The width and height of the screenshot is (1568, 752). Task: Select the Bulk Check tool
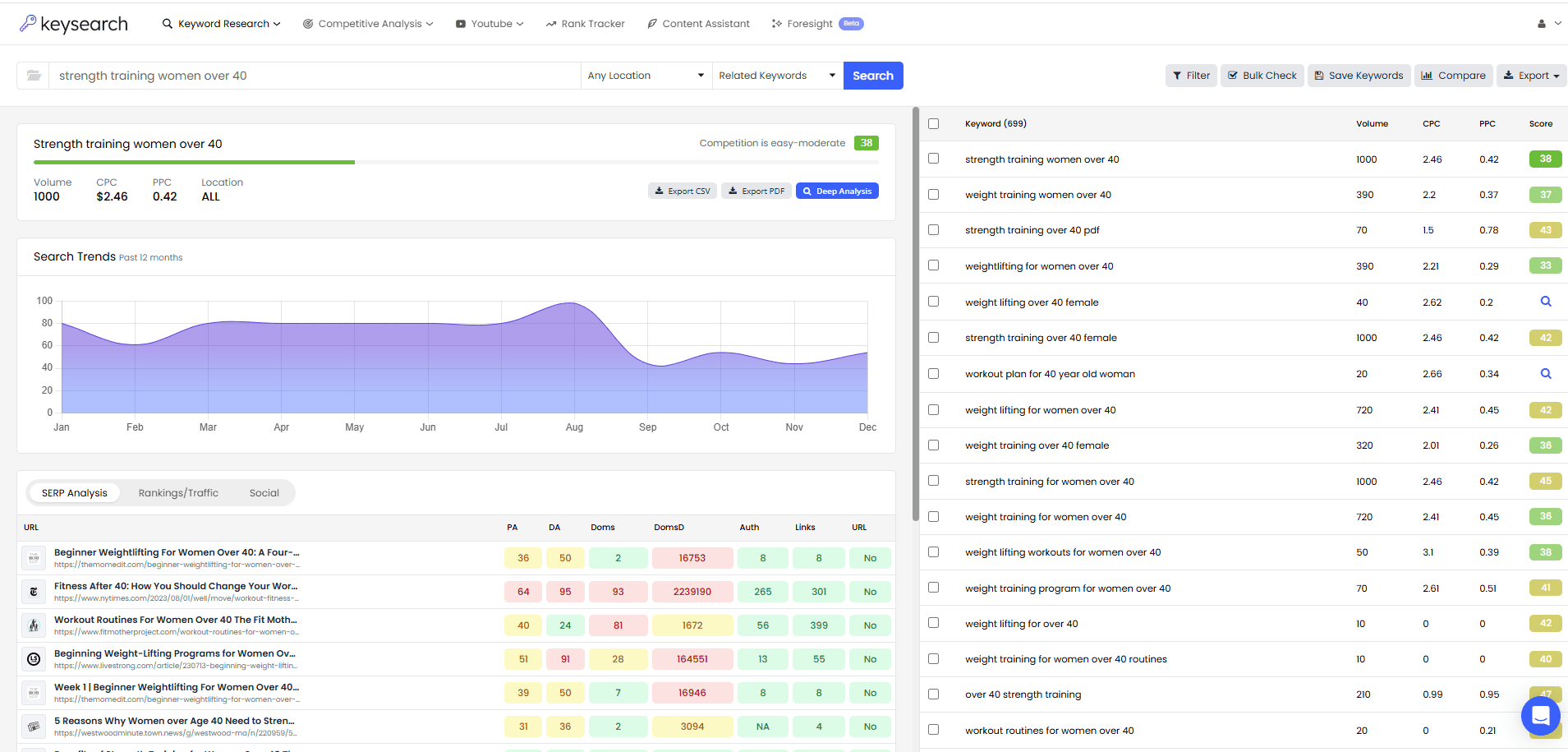pos(1262,75)
